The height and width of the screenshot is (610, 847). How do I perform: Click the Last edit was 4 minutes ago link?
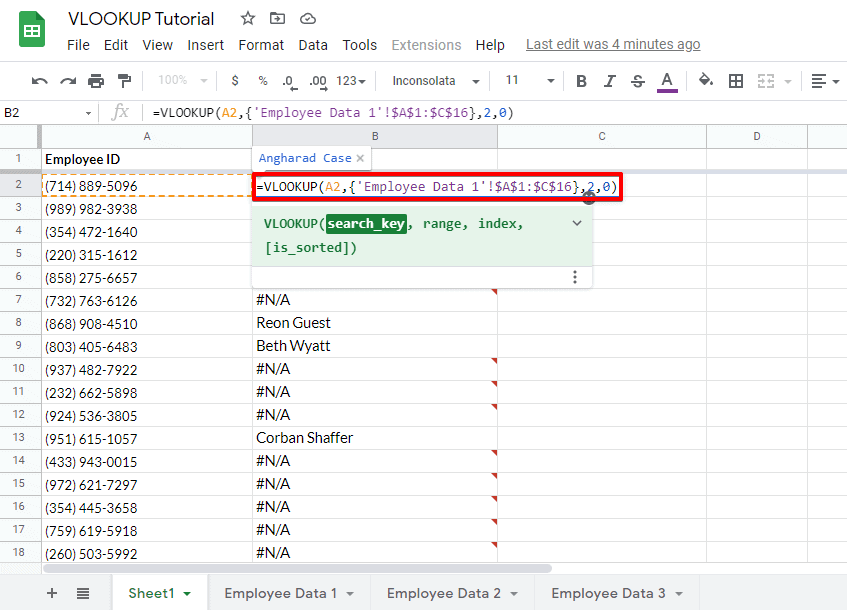click(x=613, y=45)
